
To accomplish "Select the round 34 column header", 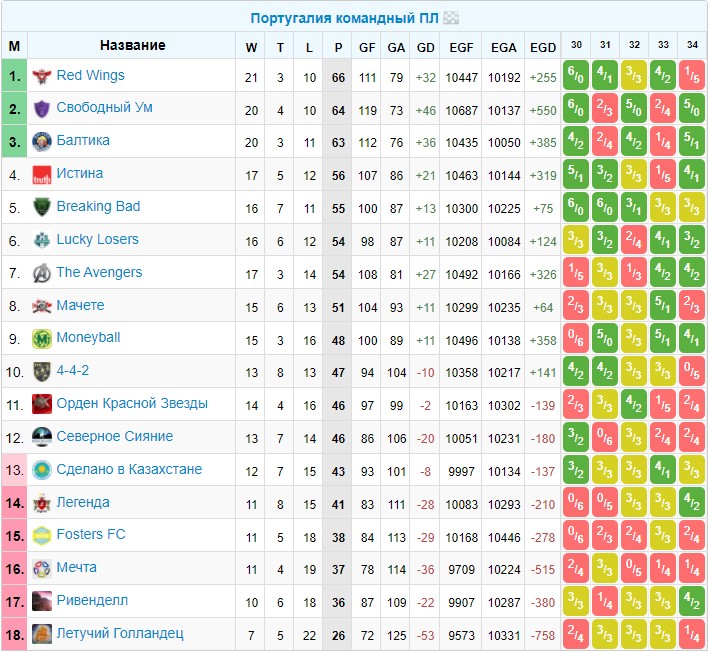I will pyautogui.click(x=692, y=45).
